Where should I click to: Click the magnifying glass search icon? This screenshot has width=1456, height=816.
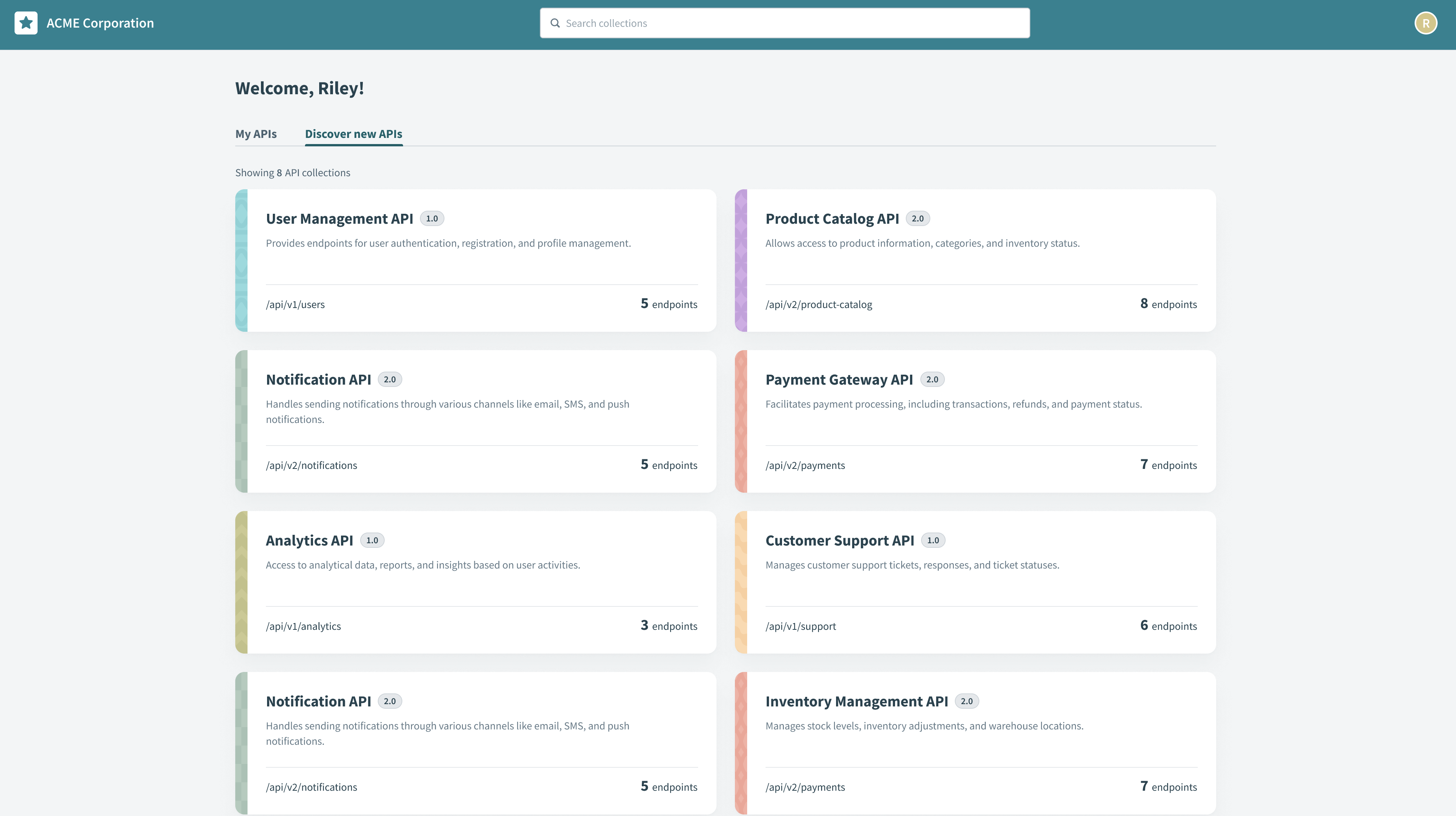556,23
